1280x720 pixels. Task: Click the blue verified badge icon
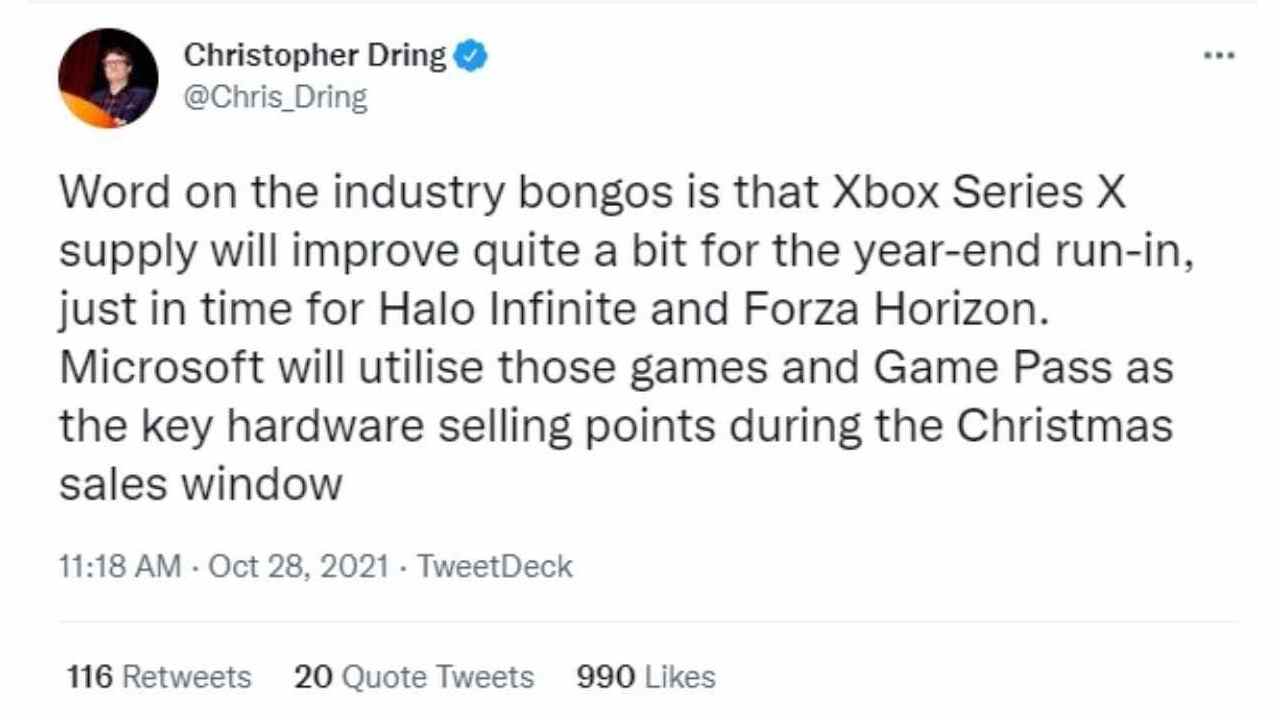(x=471, y=56)
